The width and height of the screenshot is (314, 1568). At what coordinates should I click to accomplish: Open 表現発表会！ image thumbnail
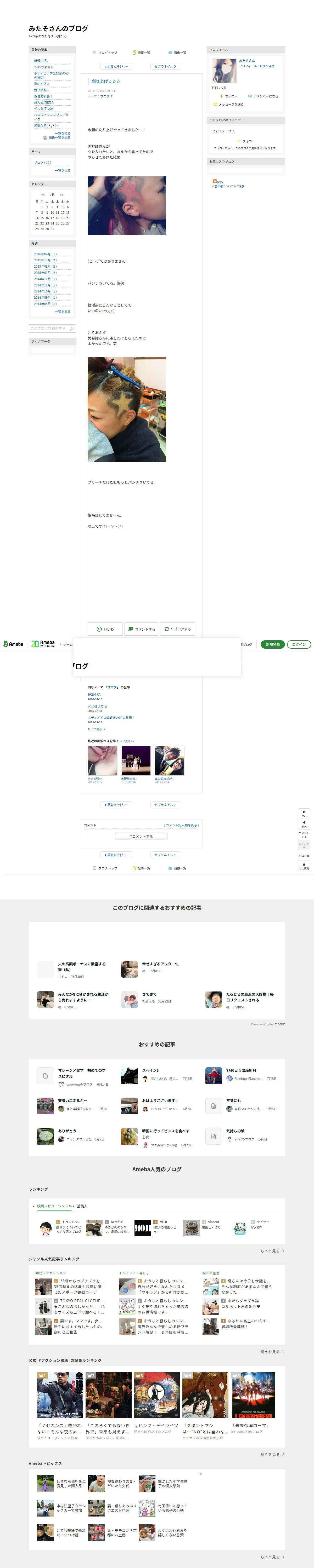click(x=136, y=761)
